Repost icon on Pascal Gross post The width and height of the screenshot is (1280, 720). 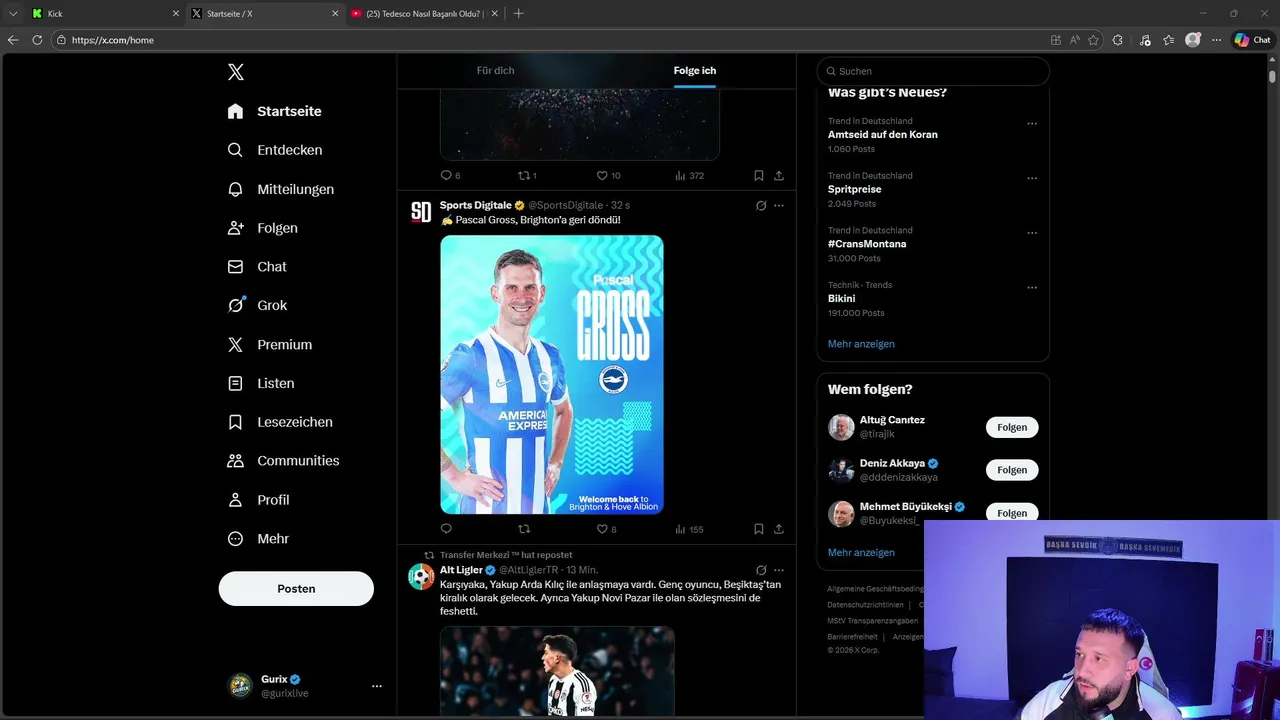524,529
